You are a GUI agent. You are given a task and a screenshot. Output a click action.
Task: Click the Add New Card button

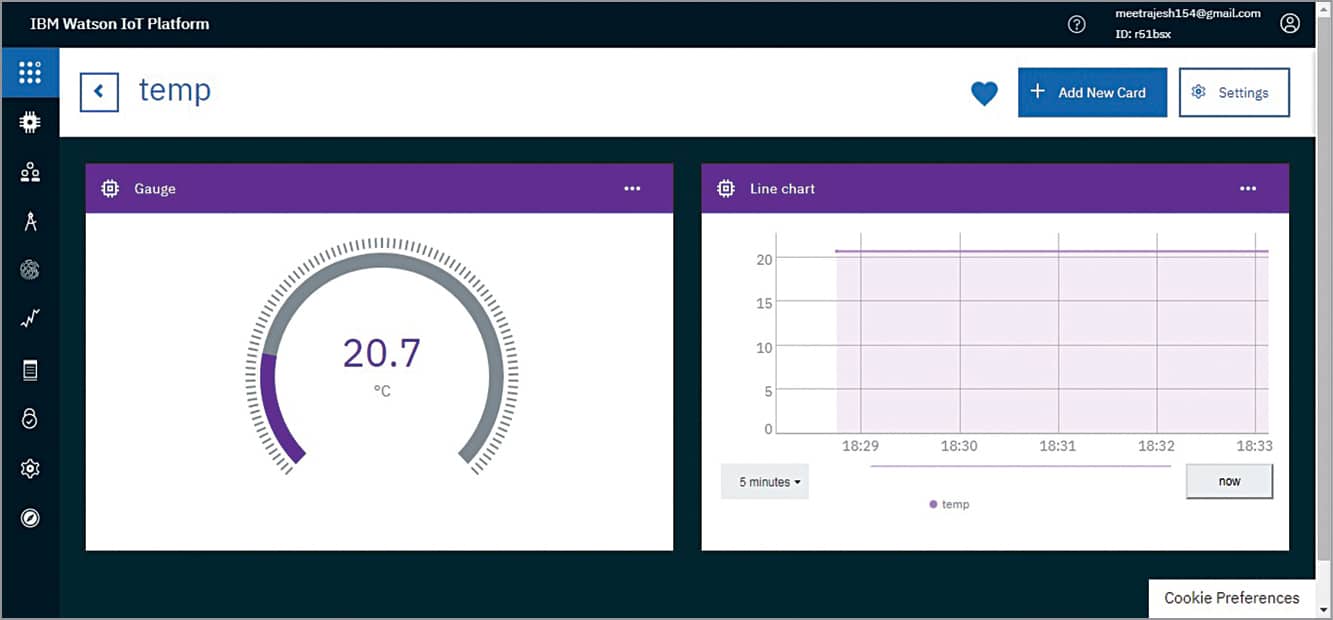[x=1092, y=92]
